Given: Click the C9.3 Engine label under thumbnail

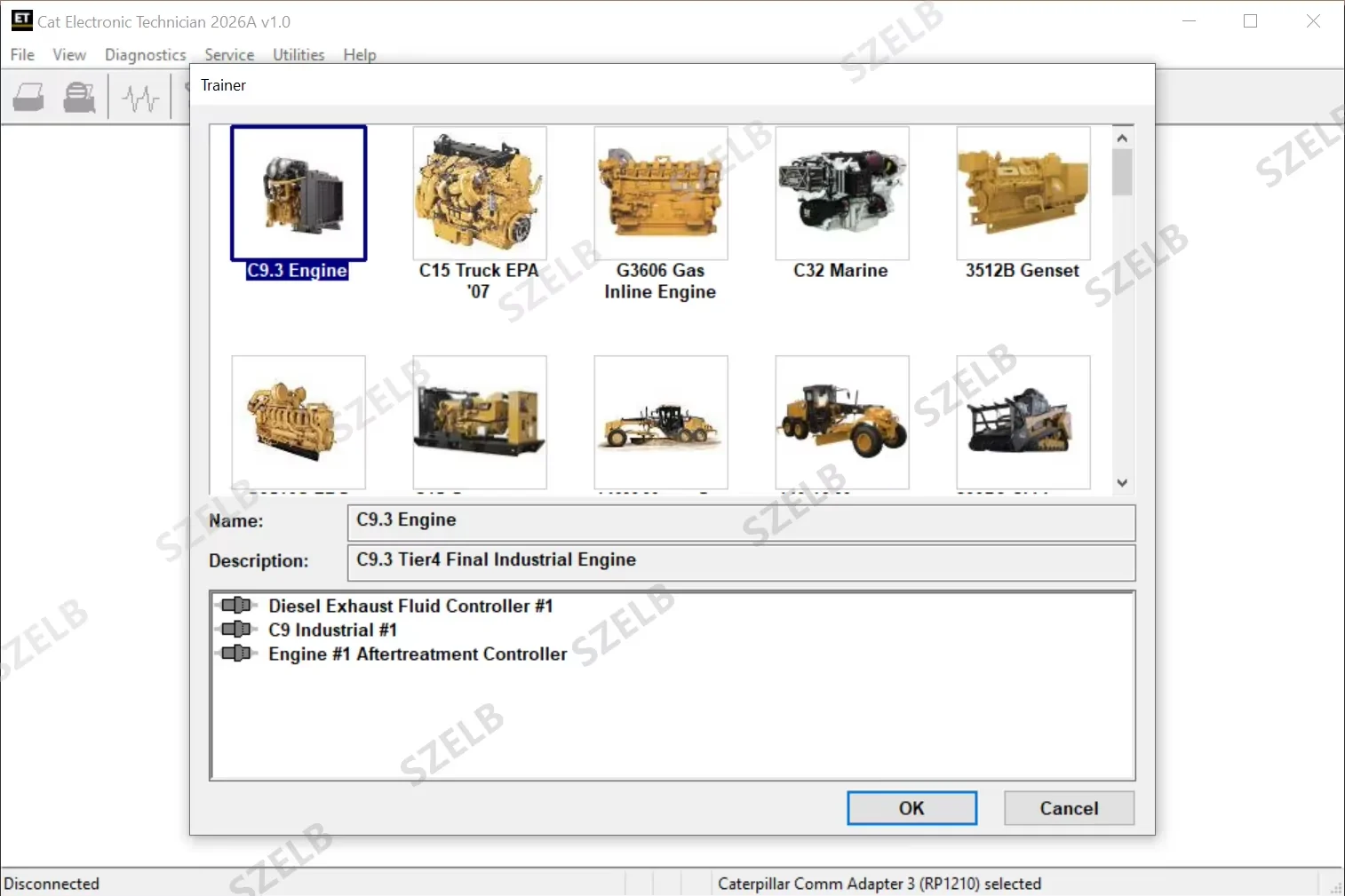Looking at the screenshot, I should coord(297,271).
